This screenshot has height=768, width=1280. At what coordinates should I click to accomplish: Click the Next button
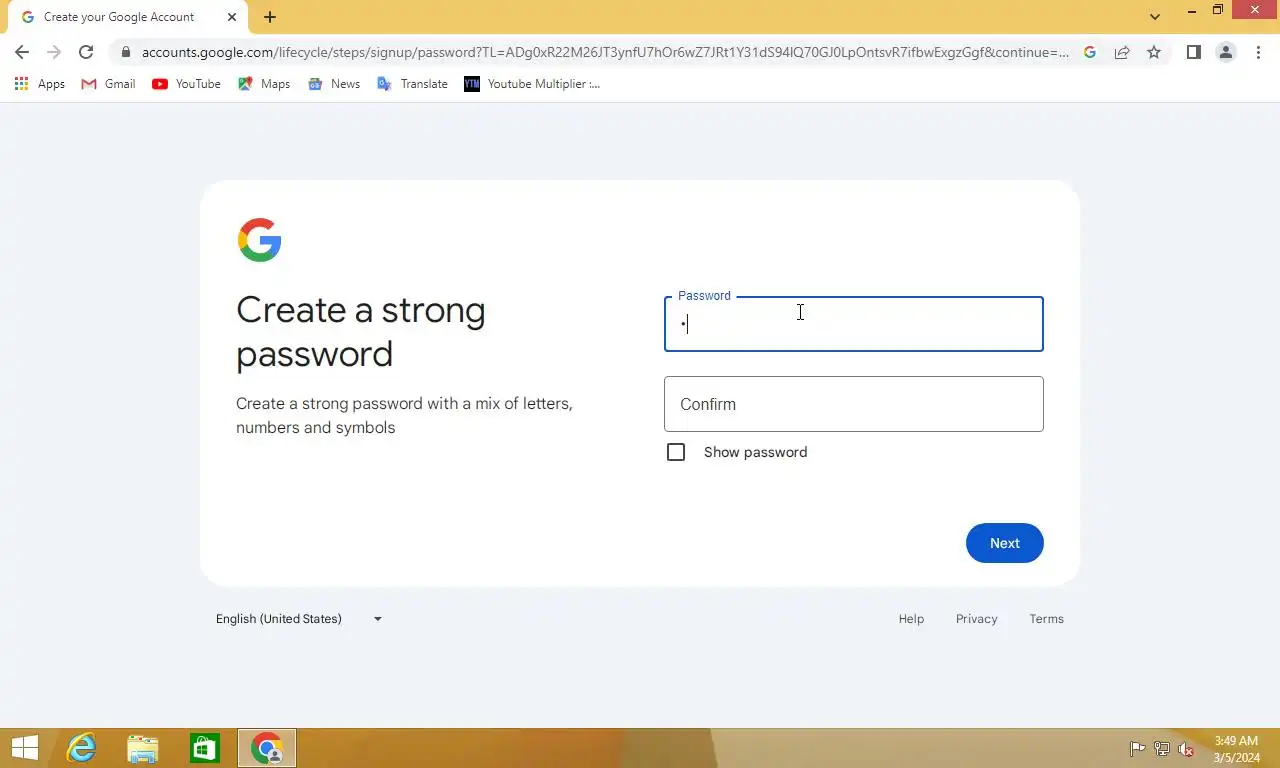pyautogui.click(x=1005, y=543)
